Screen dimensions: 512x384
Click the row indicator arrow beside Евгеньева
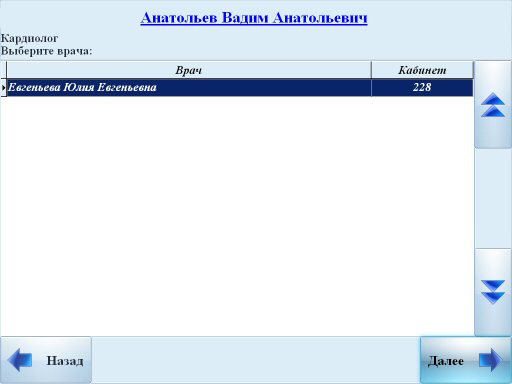click(3, 88)
